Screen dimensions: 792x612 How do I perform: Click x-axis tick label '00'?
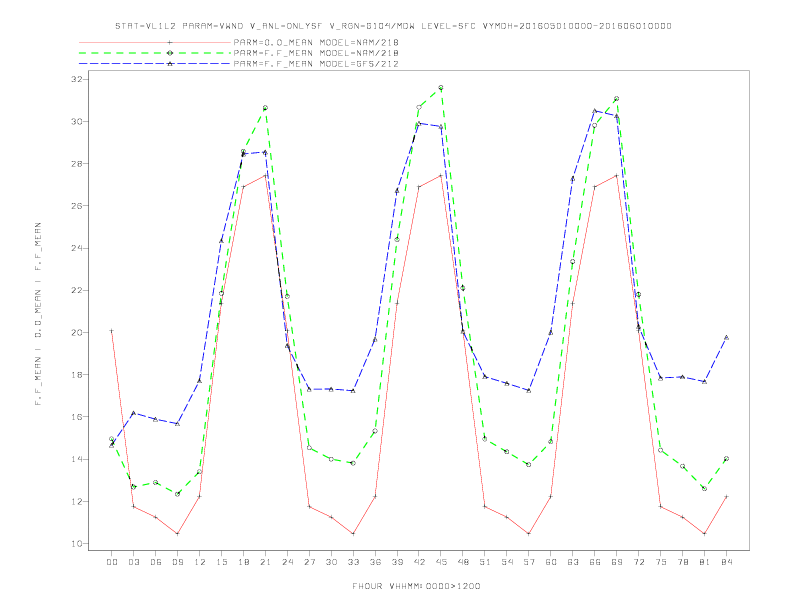[x=112, y=562]
